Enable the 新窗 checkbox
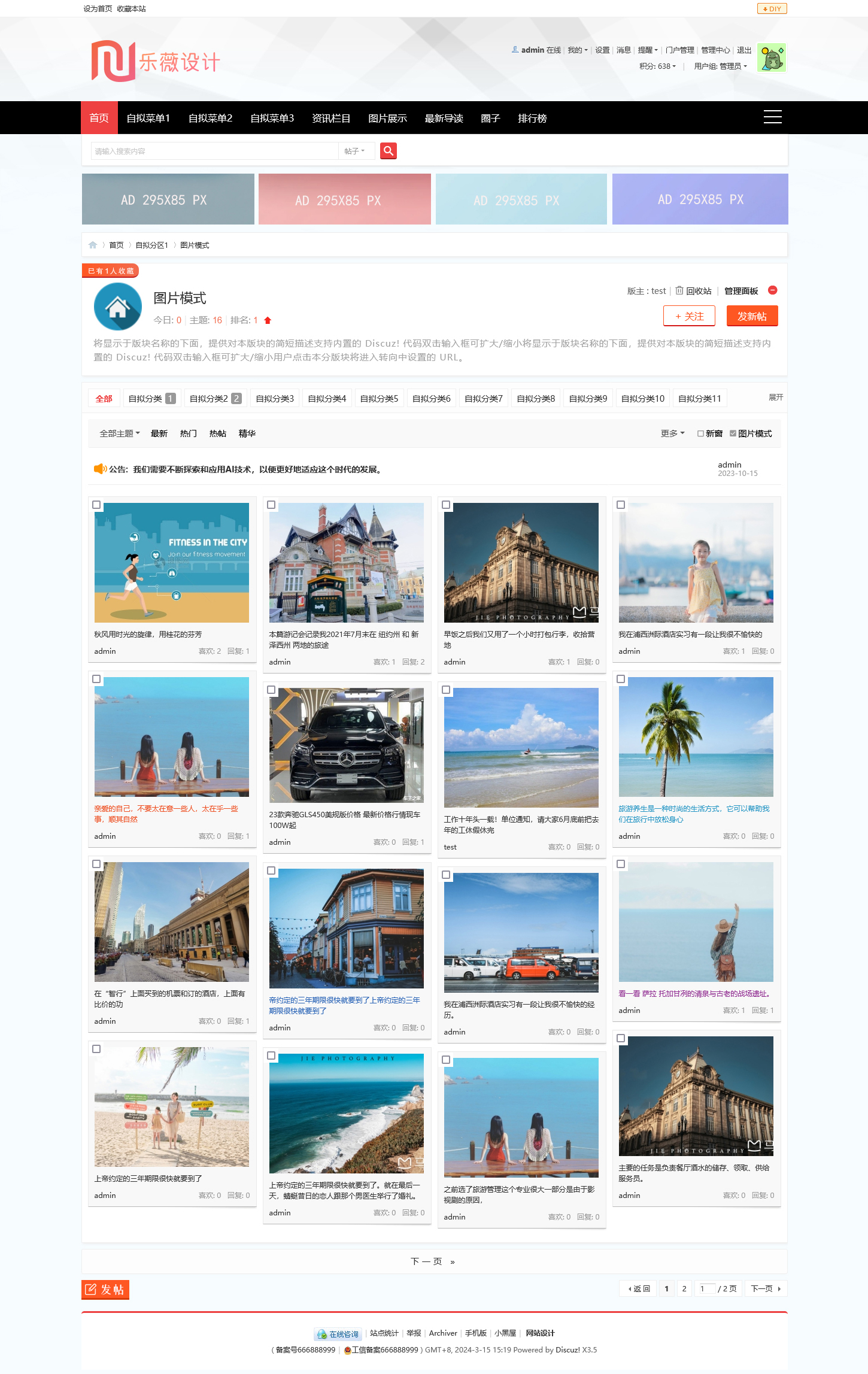Viewport: 868px width, 1374px height. [x=700, y=433]
